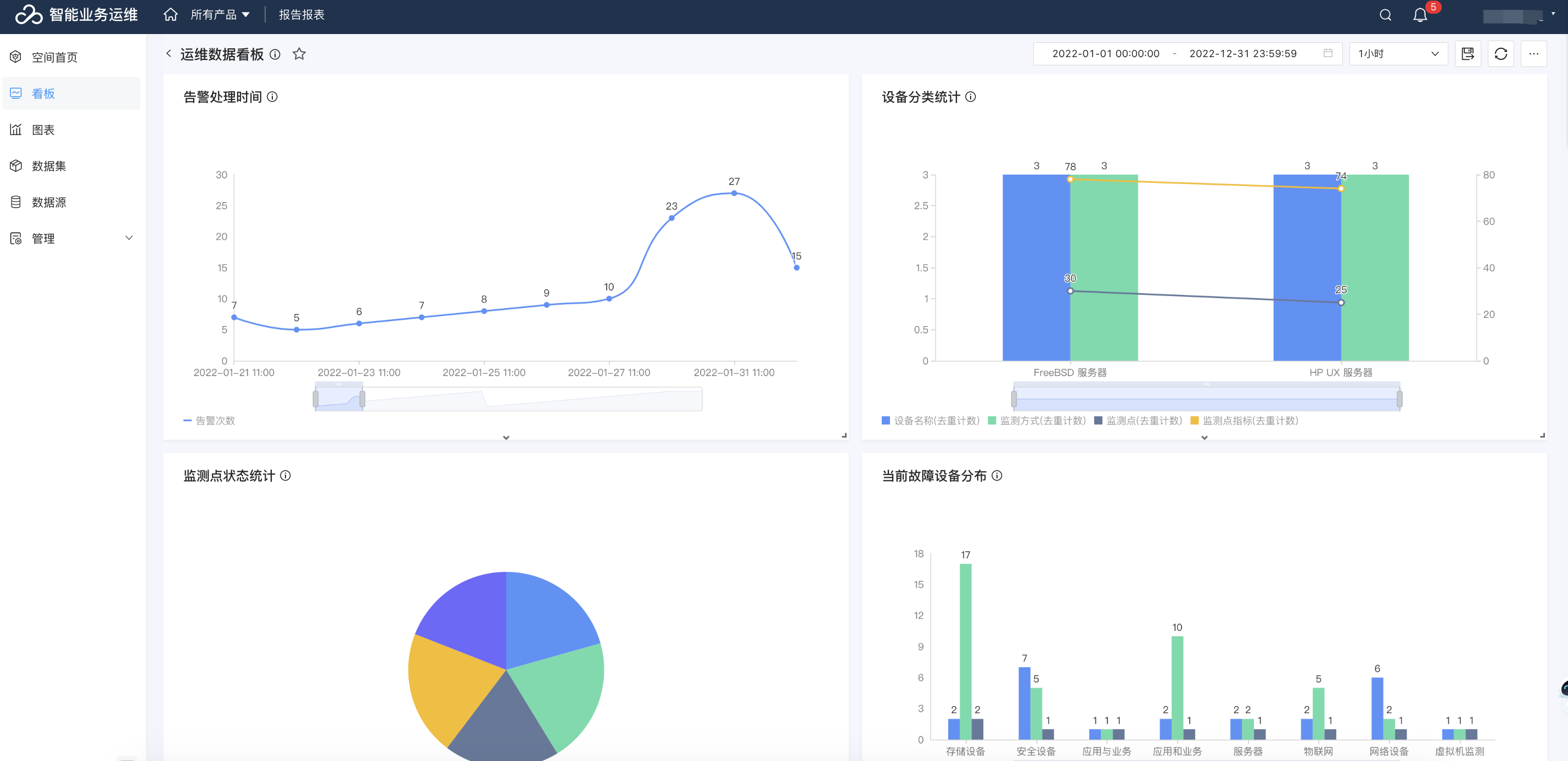The width and height of the screenshot is (1568, 761).
Task: Expand chevron below 告警处理时间 panel
Action: point(506,438)
